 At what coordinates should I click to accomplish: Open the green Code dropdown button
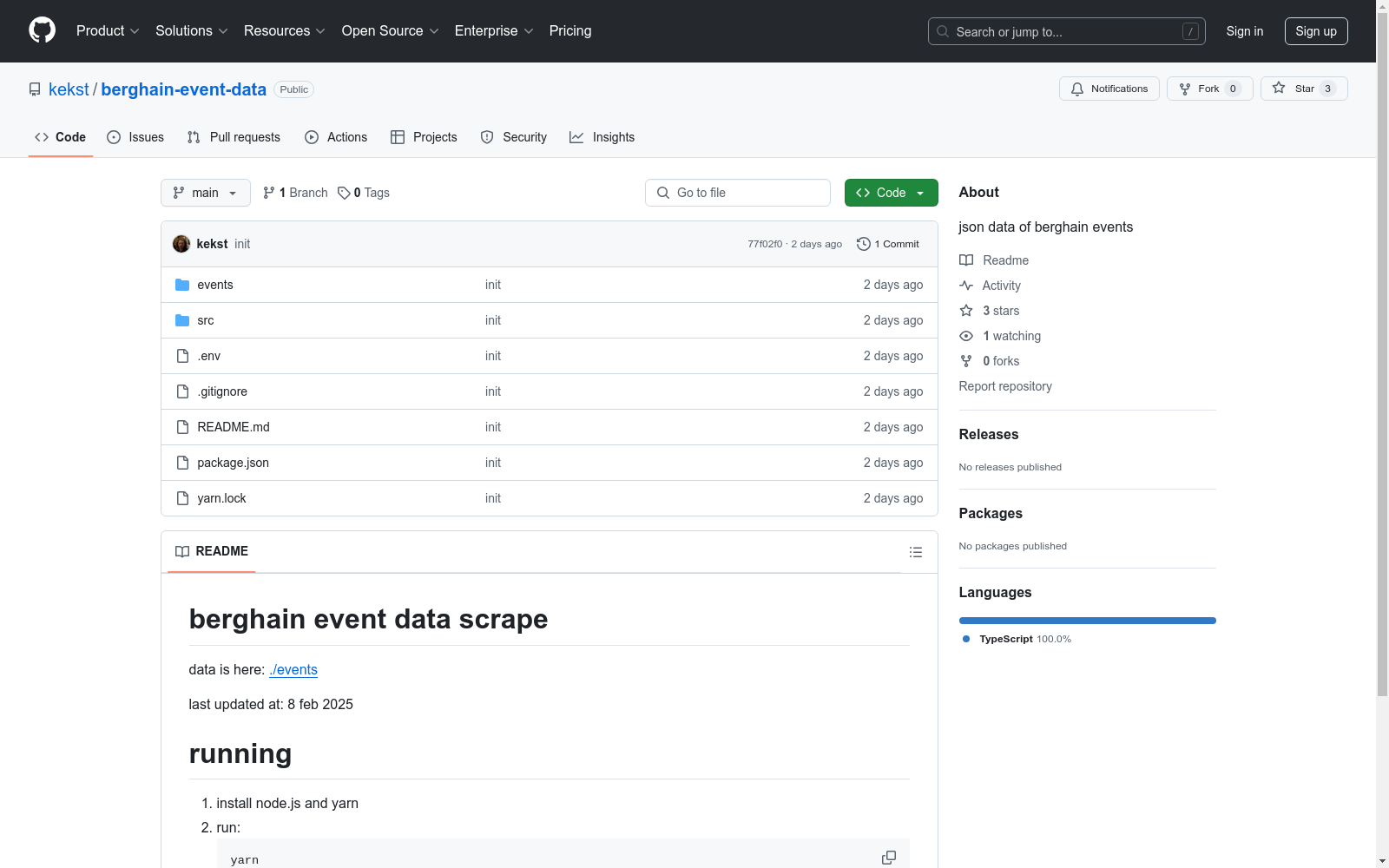(x=892, y=193)
